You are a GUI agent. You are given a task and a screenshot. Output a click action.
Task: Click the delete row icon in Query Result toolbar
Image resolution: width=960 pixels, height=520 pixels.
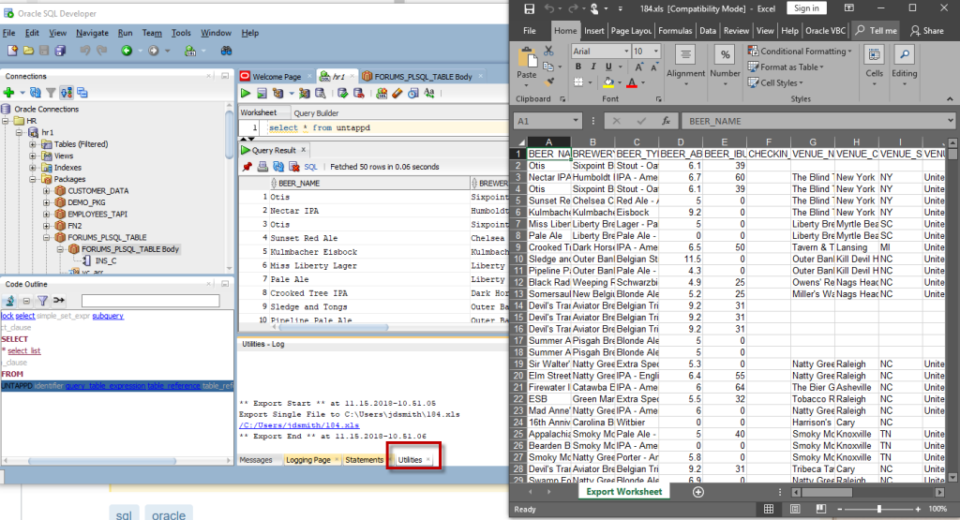coord(294,167)
